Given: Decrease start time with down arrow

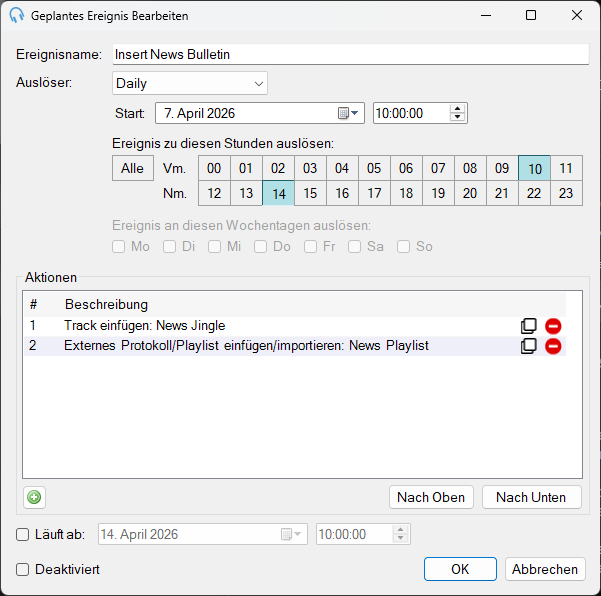Looking at the screenshot, I should coord(457,117).
